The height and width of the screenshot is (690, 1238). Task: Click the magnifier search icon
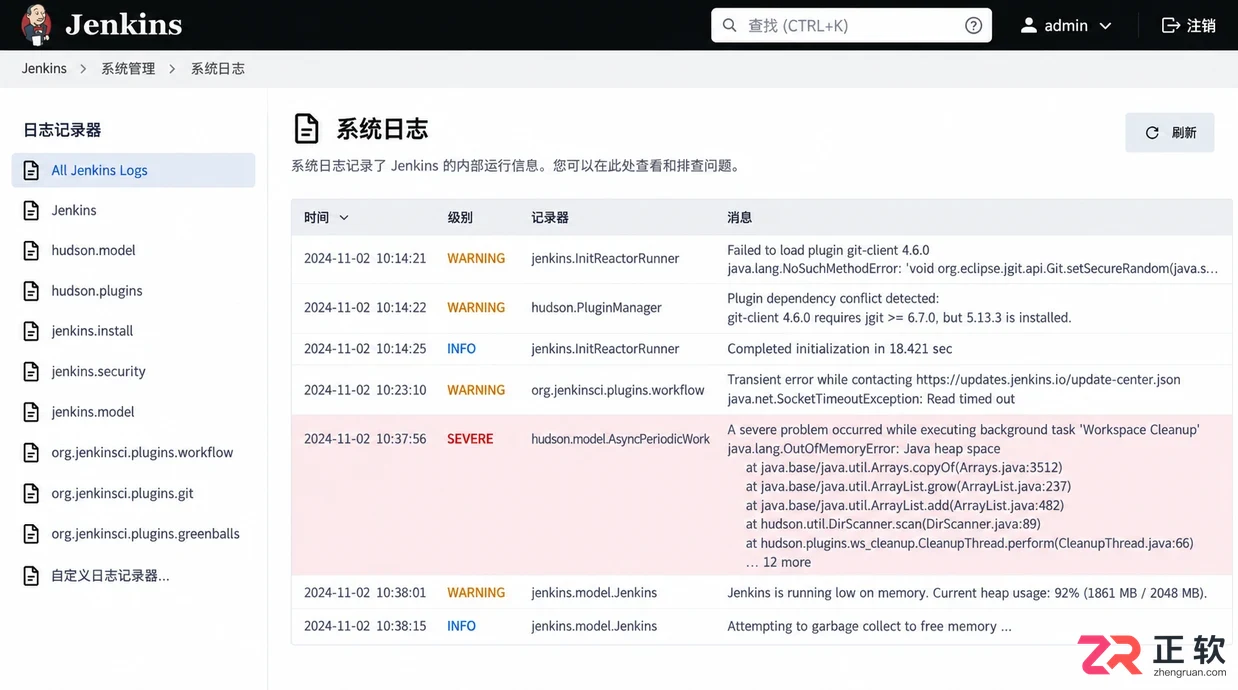coord(729,26)
